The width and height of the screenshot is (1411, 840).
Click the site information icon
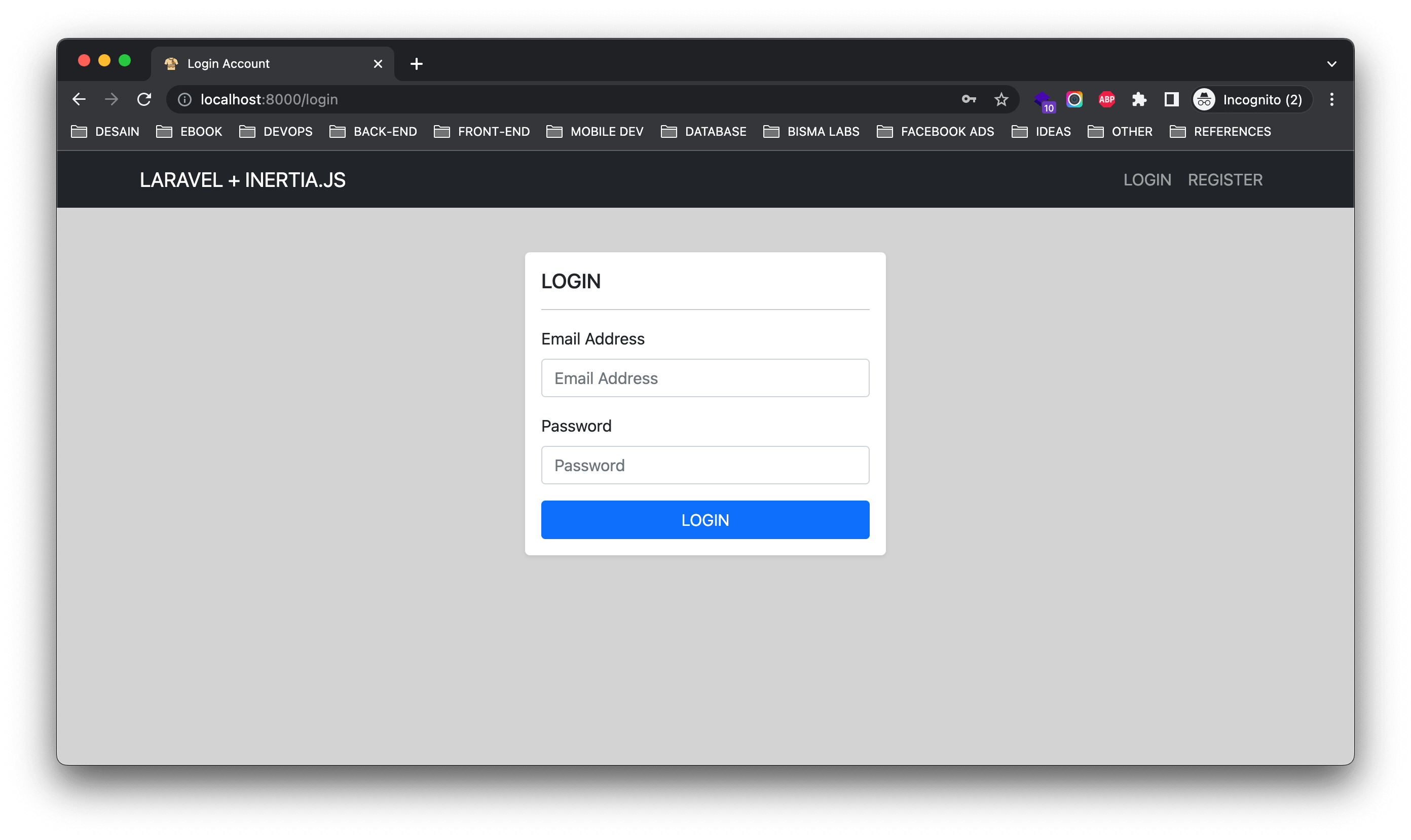(184, 100)
